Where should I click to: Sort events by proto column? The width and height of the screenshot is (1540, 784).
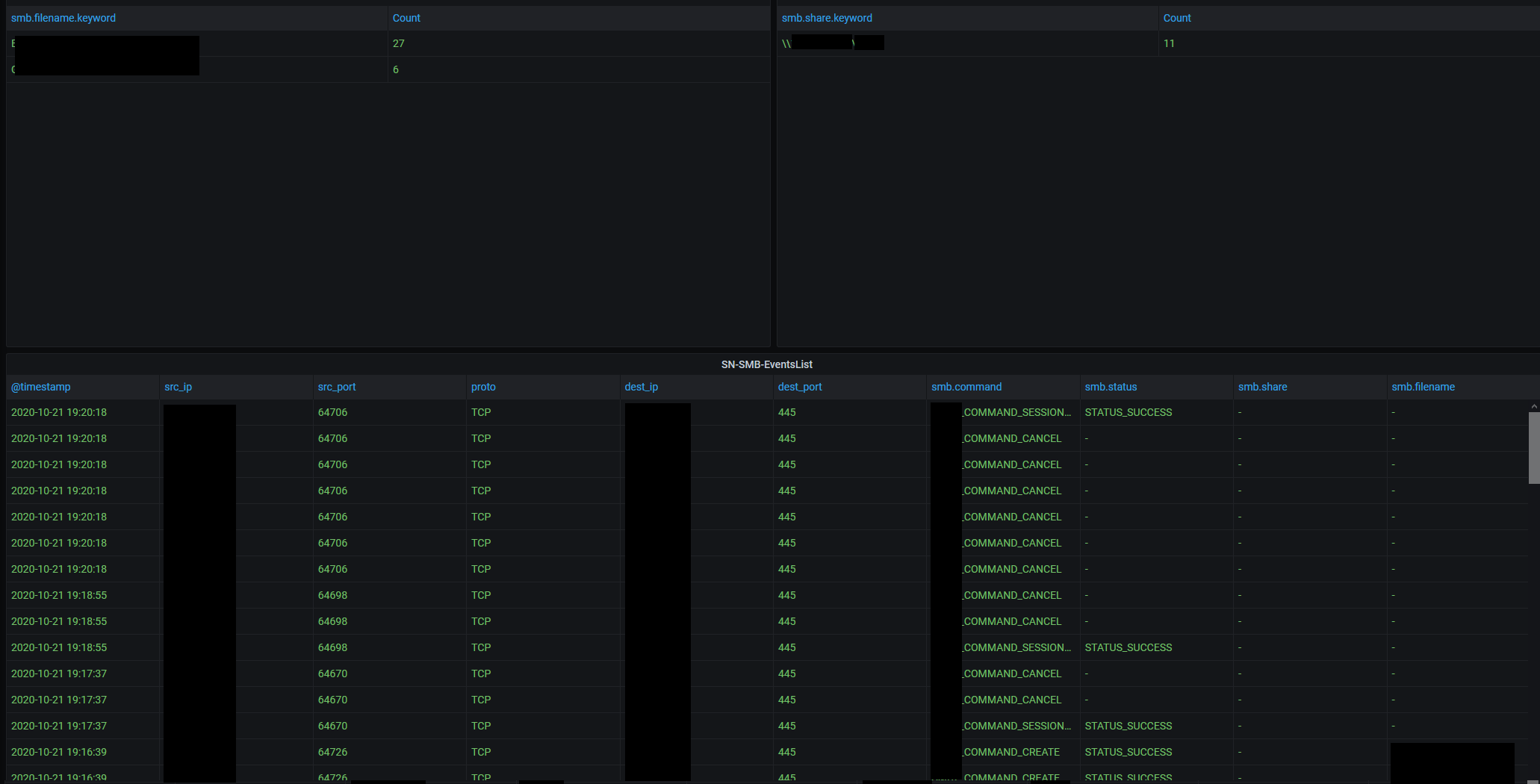483,387
